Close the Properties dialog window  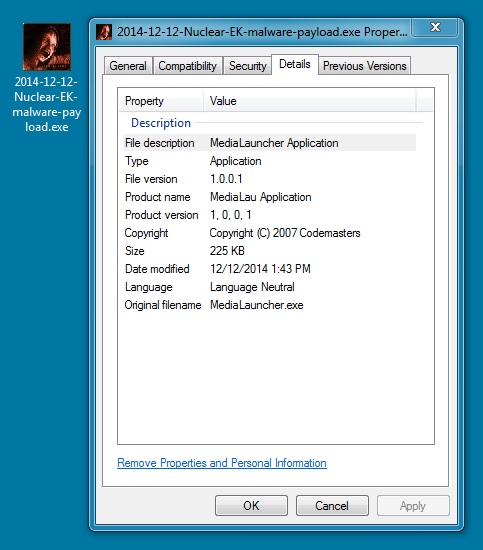[x=435, y=27]
